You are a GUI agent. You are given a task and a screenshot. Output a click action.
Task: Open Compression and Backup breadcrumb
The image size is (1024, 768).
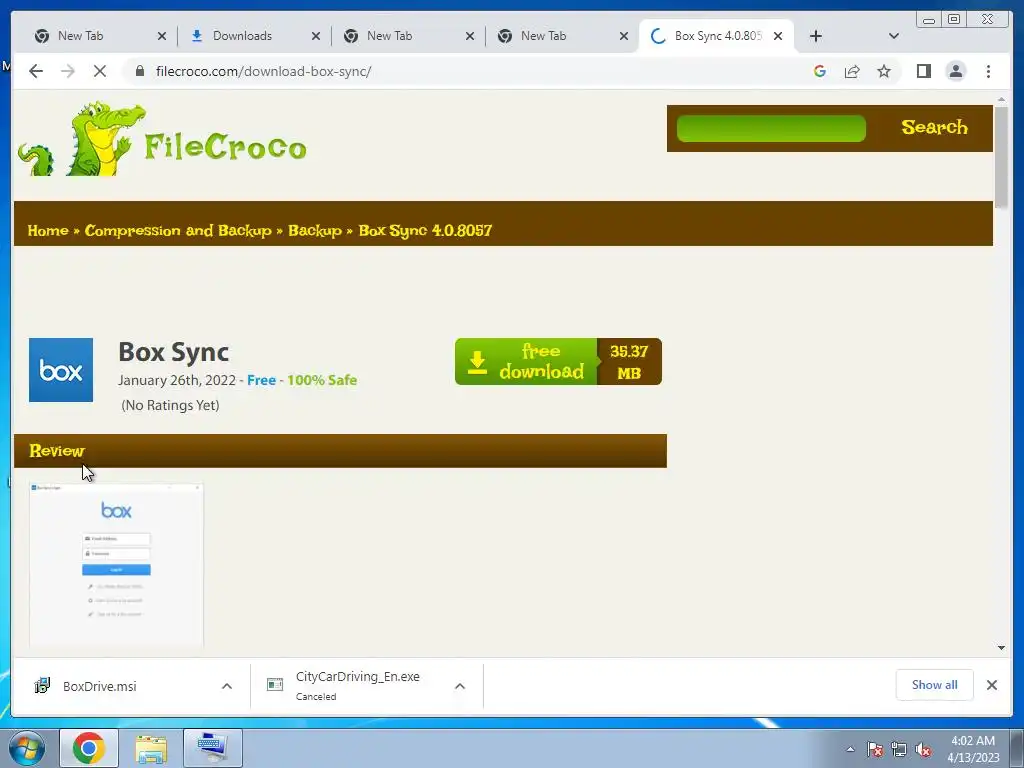[178, 231]
